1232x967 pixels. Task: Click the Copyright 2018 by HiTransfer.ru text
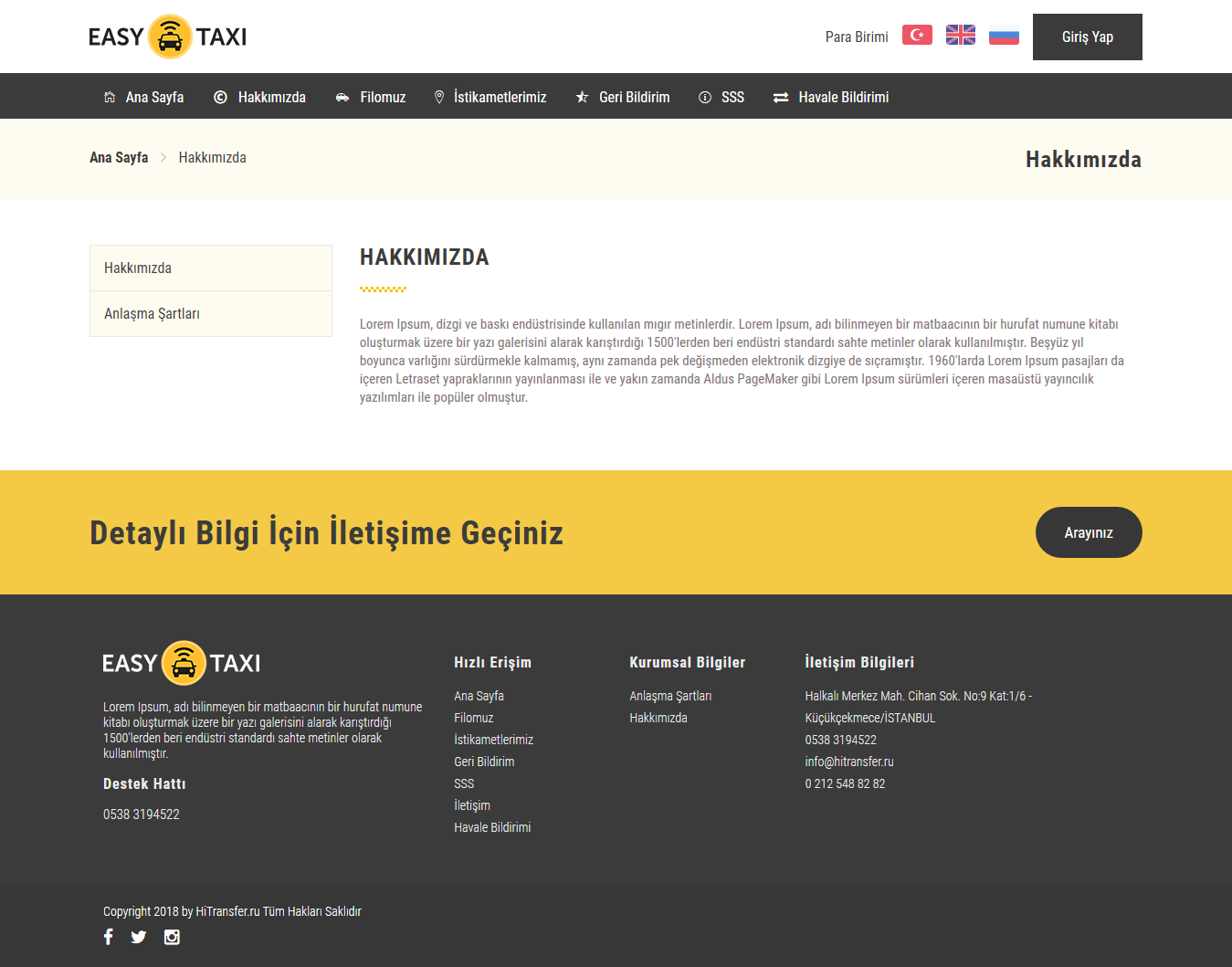coord(232,911)
